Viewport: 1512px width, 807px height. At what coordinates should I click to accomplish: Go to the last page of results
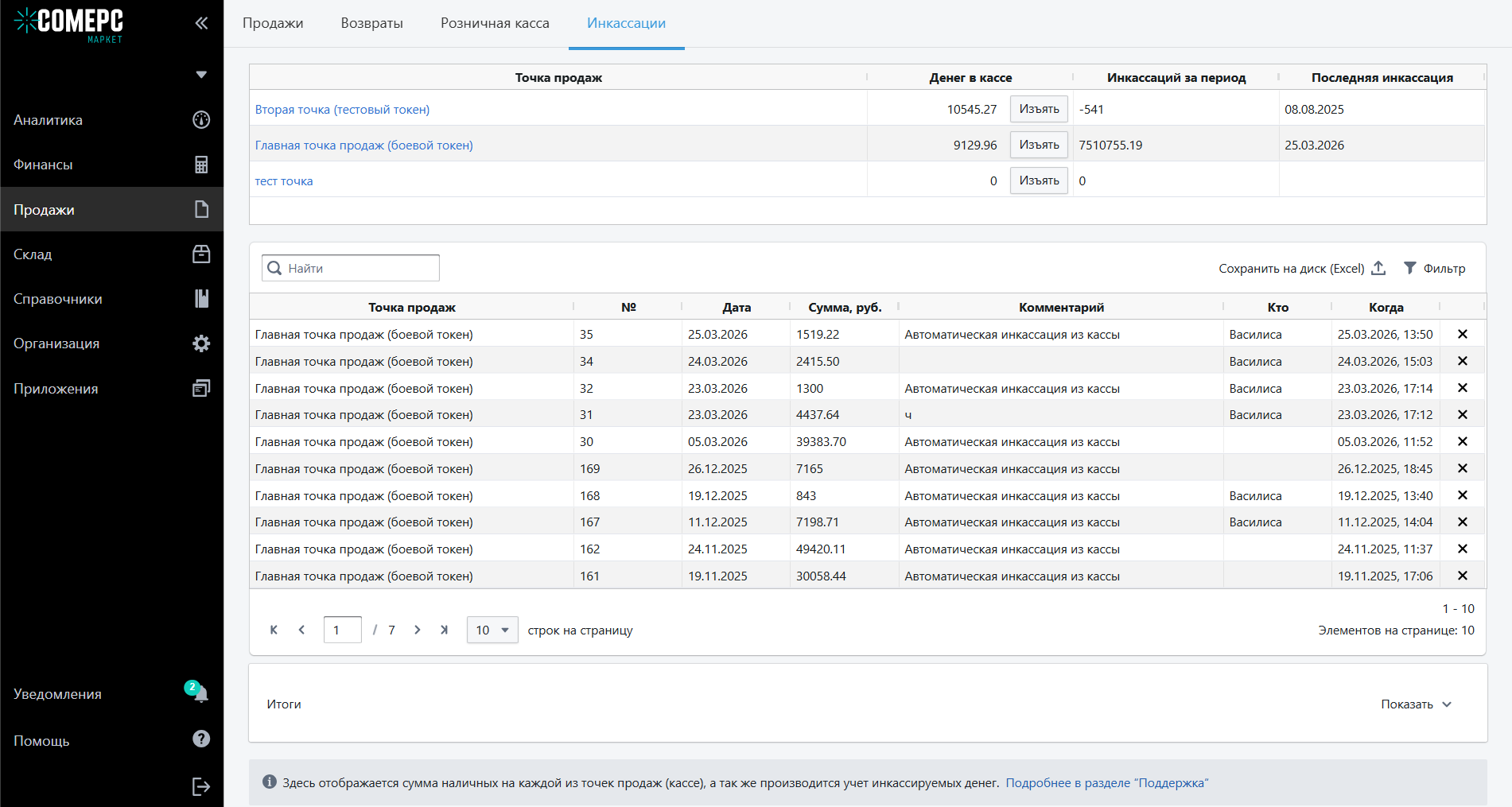pos(445,630)
